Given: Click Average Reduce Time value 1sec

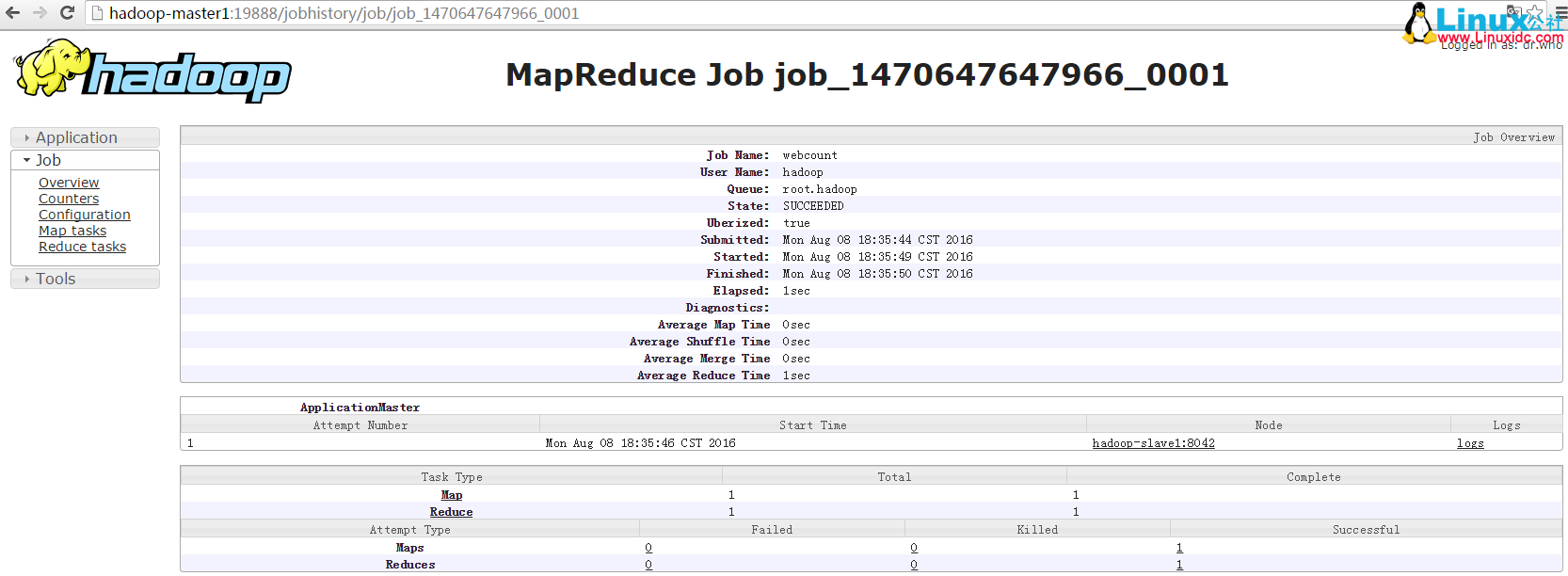Looking at the screenshot, I should pos(796,376).
